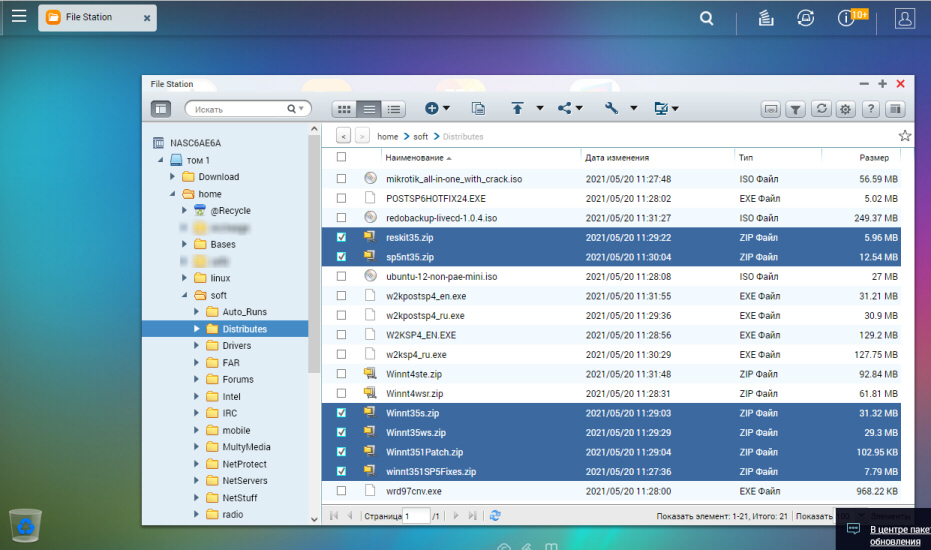
Task: Open background tasks icon in top bar
Action: click(x=766, y=18)
